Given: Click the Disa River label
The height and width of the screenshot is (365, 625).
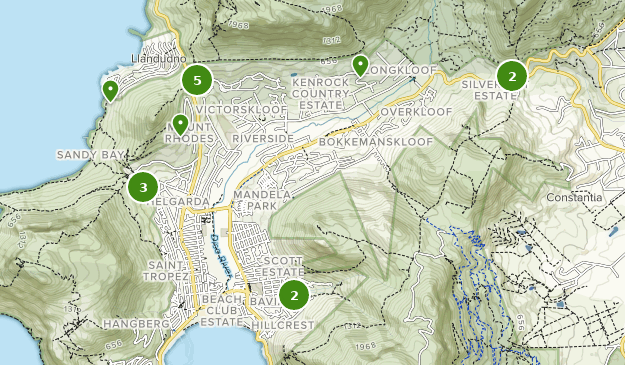Looking at the screenshot, I should [x=220, y=256].
